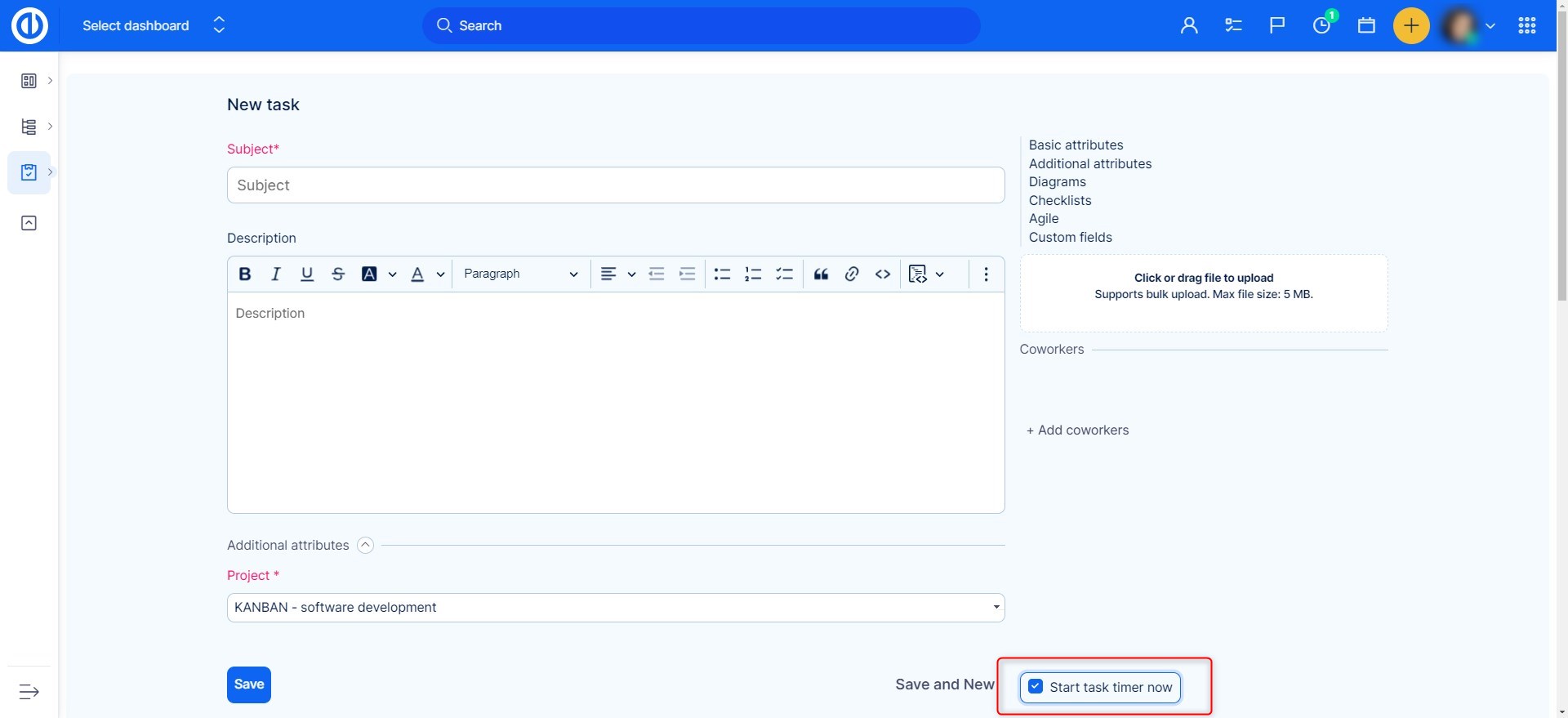The width and height of the screenshot is (1568, 718).
Task: Open the Project selection dropdown
Action: [615, 608]
